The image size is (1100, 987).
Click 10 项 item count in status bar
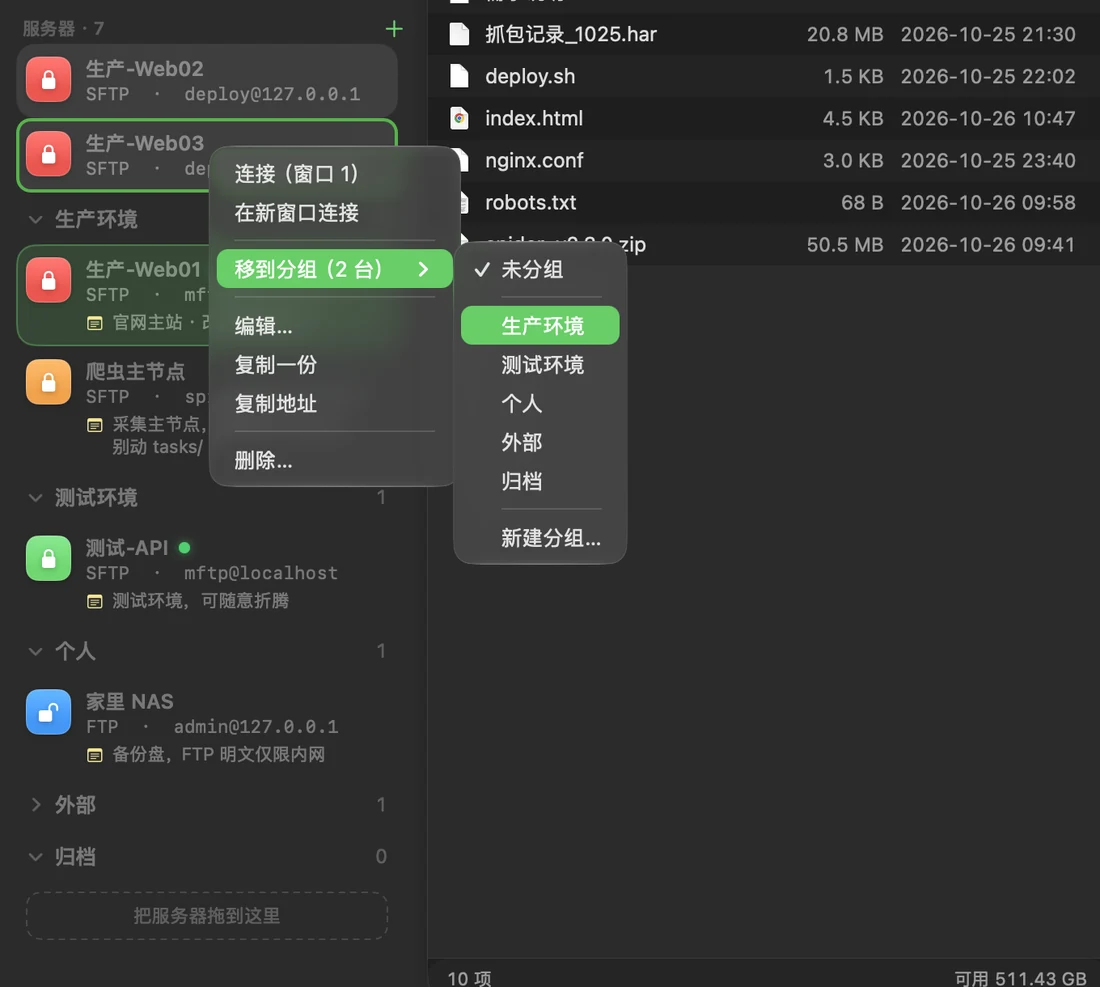click(x=469, y=978)
